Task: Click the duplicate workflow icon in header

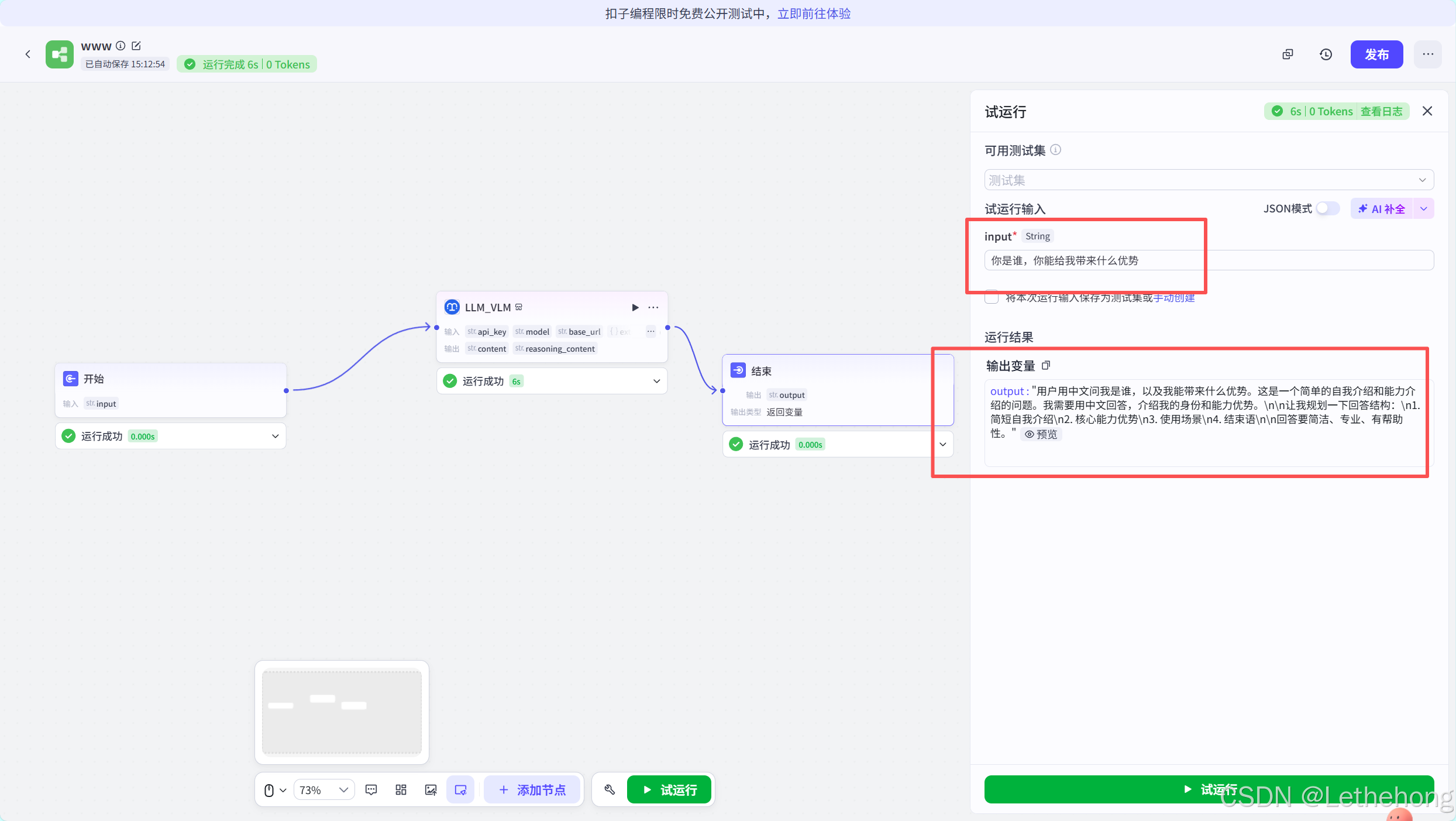Action: click(x=1288, y=54)
